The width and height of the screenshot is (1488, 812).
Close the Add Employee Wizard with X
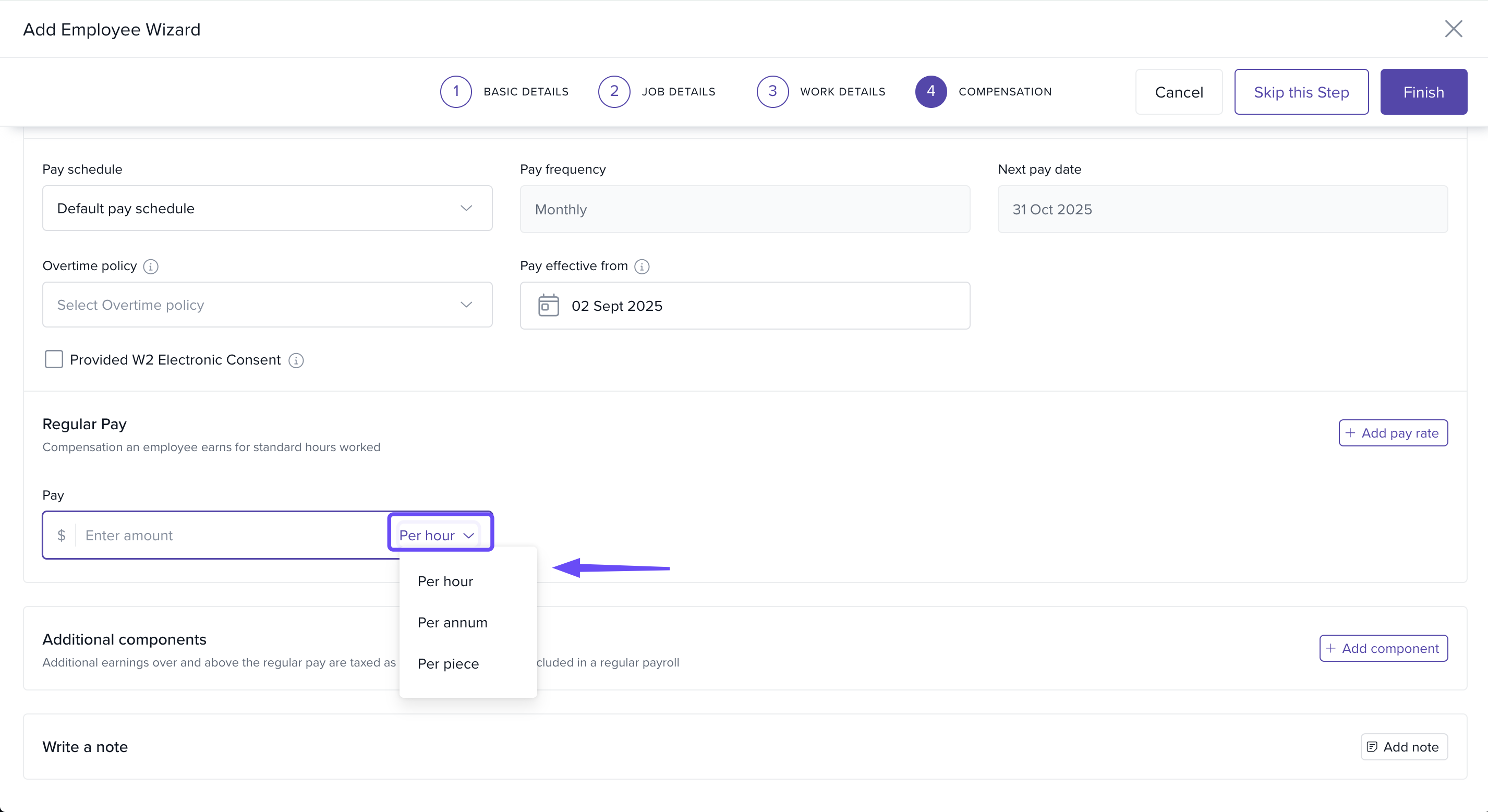pyautogui.click(x=1454, y=29)
